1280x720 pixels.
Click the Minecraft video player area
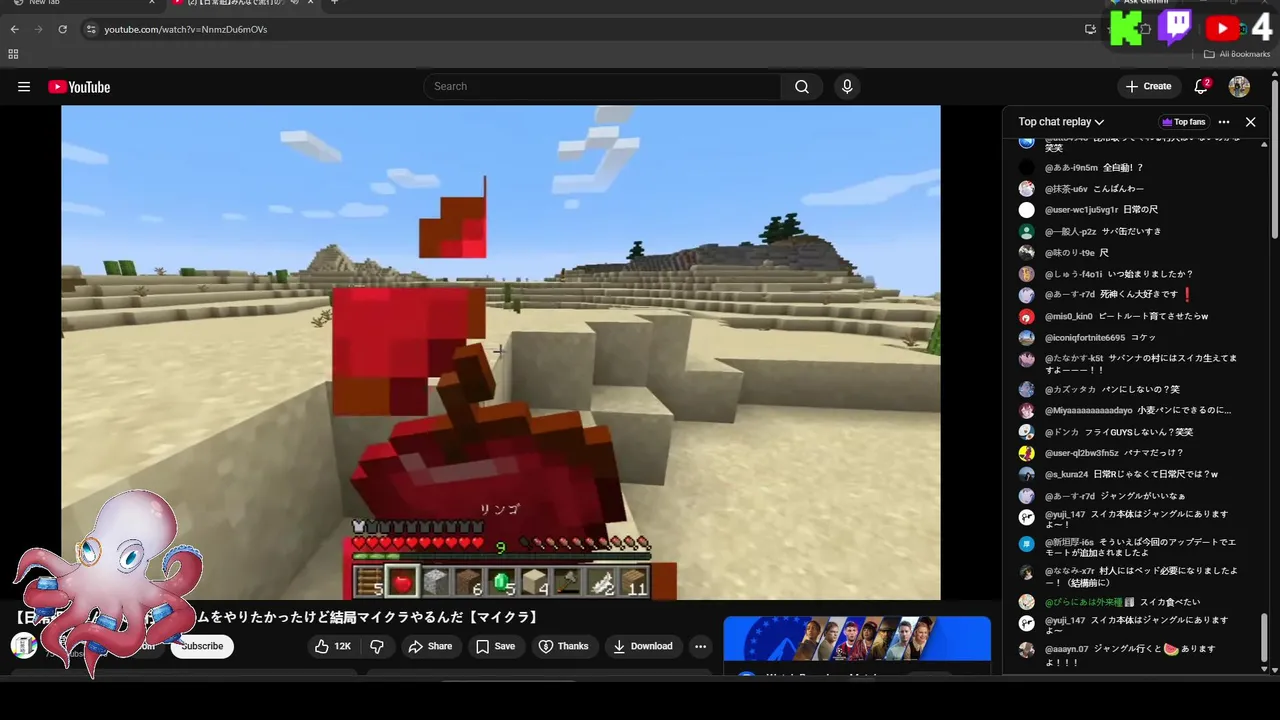[500, 352]
